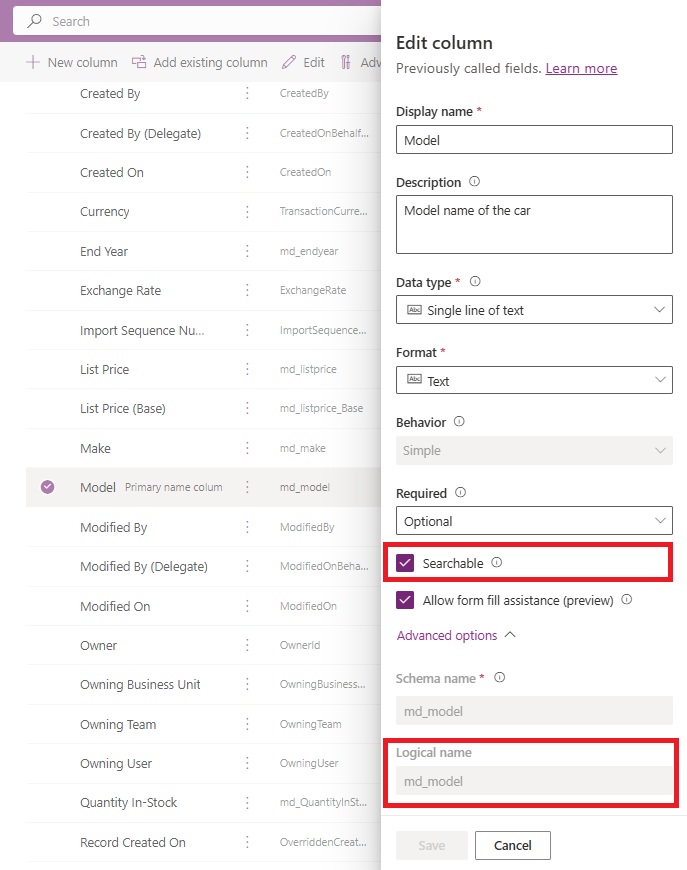Open the Format Text dropdown
The width and height of the screenshot is (687, 870).
click(x=534, y=380)
